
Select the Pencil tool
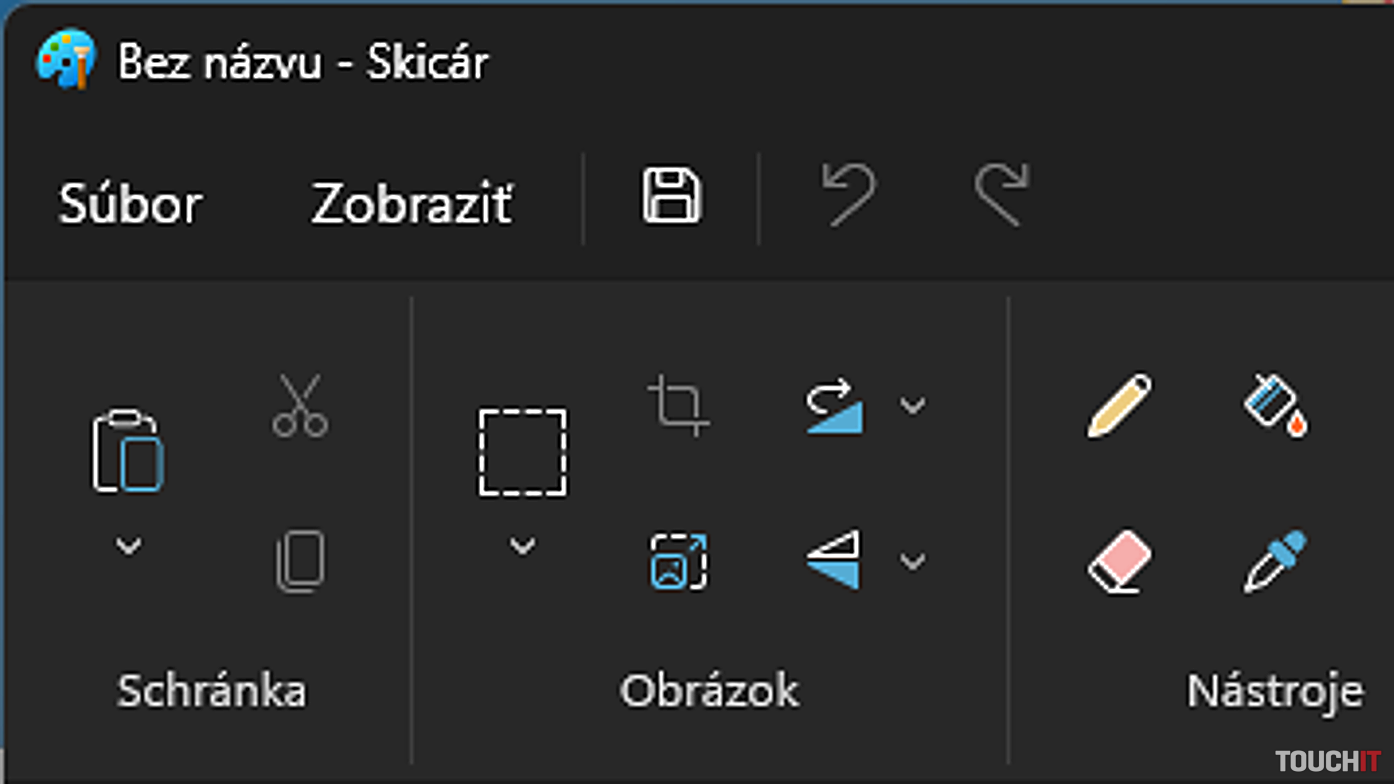click(1119, 405)
